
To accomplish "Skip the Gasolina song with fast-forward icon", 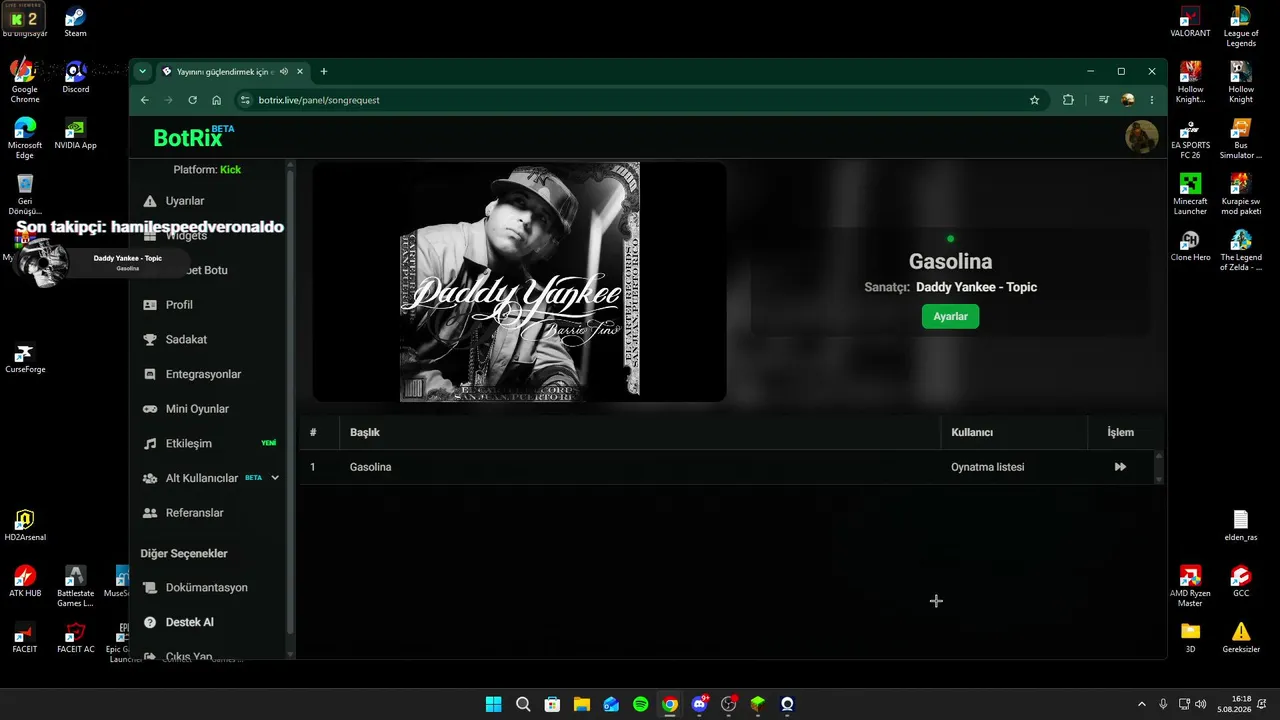I will (x=1120, y=467).
